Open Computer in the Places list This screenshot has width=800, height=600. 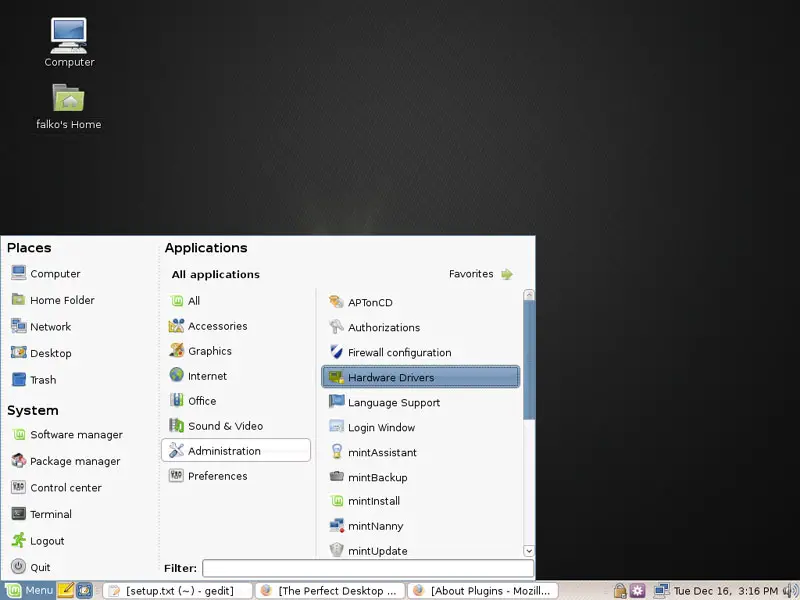(x=45, y=273)
